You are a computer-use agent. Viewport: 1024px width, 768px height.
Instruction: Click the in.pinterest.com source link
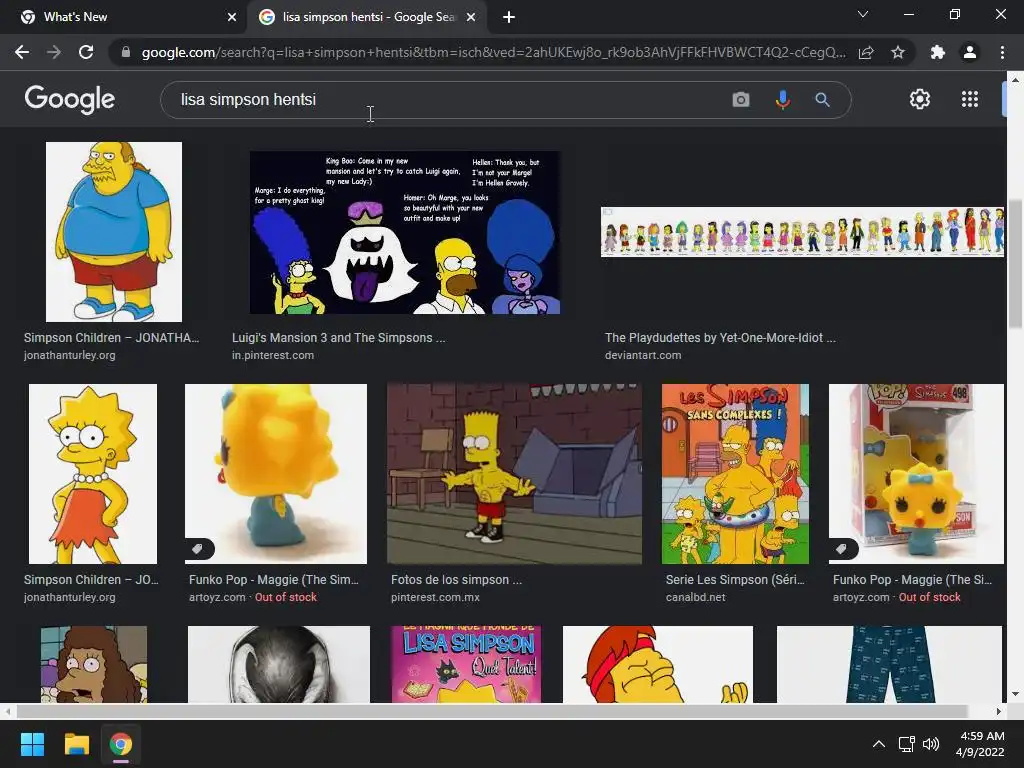(273, 355)
